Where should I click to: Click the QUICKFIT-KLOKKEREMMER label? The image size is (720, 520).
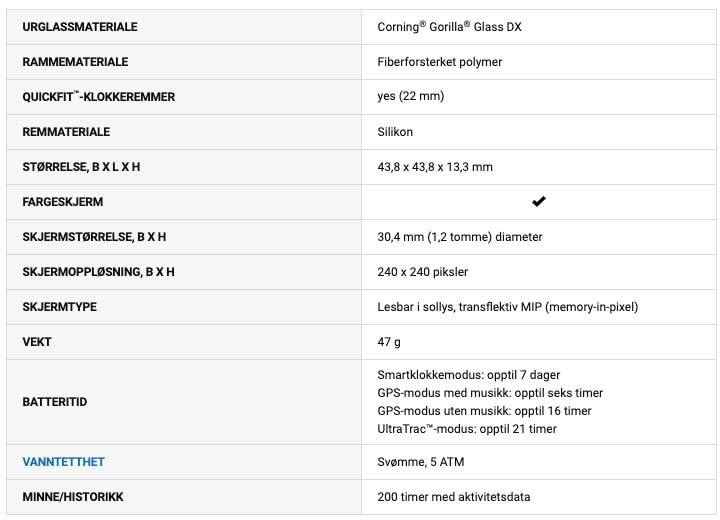point(99,96)
